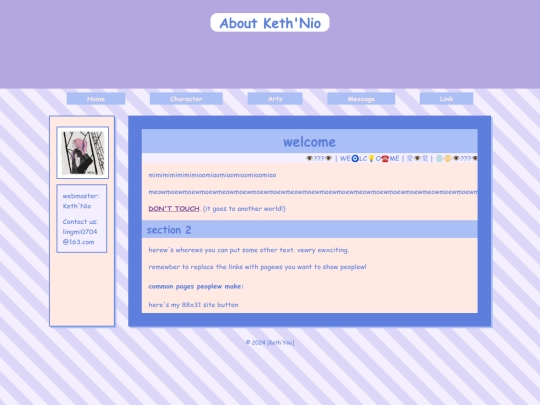The image size is (540, 405).
Task: Click '(it goes to another world!)' text
Action: coord(244,209)
